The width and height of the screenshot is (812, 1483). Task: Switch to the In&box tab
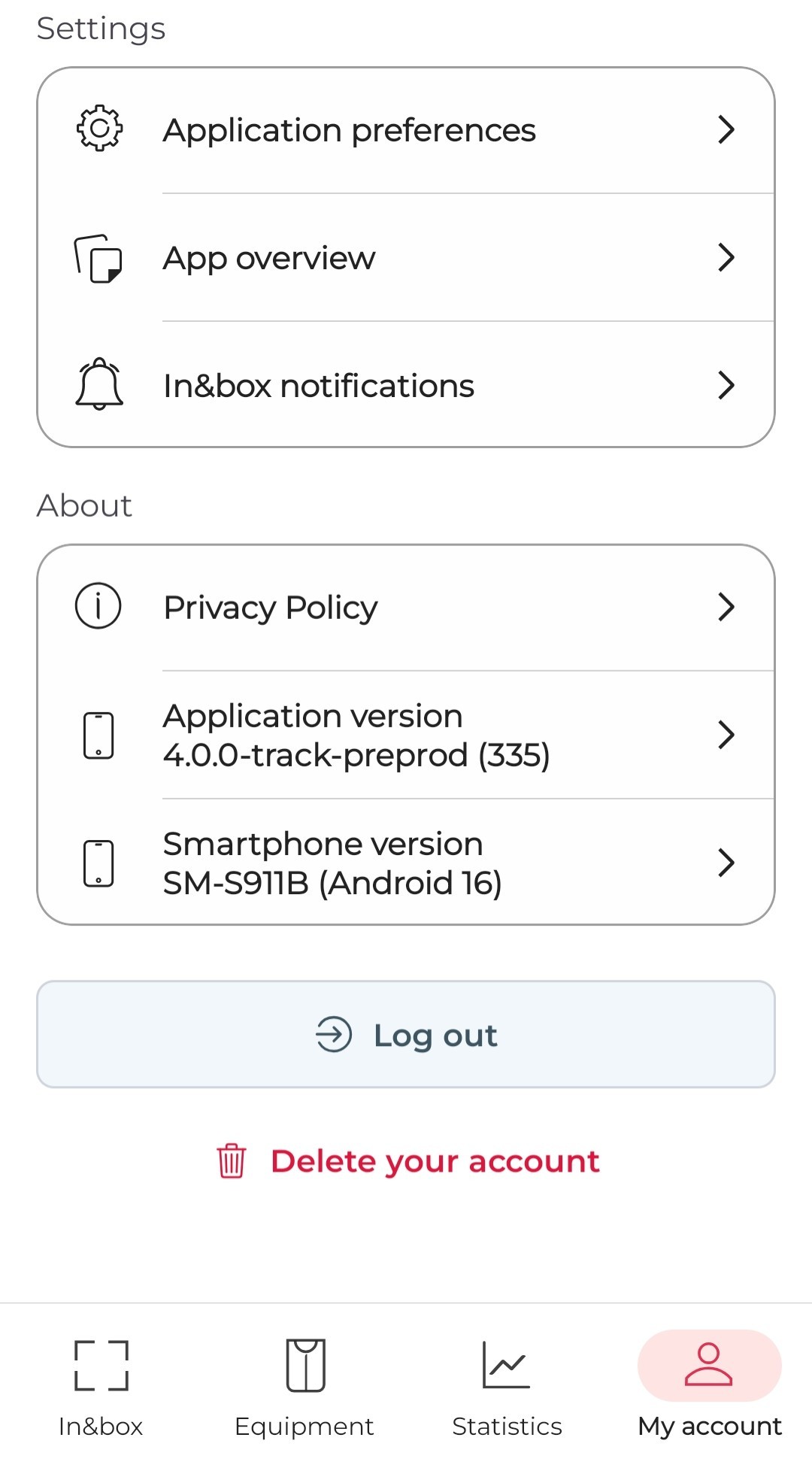tap(101, 1387)
